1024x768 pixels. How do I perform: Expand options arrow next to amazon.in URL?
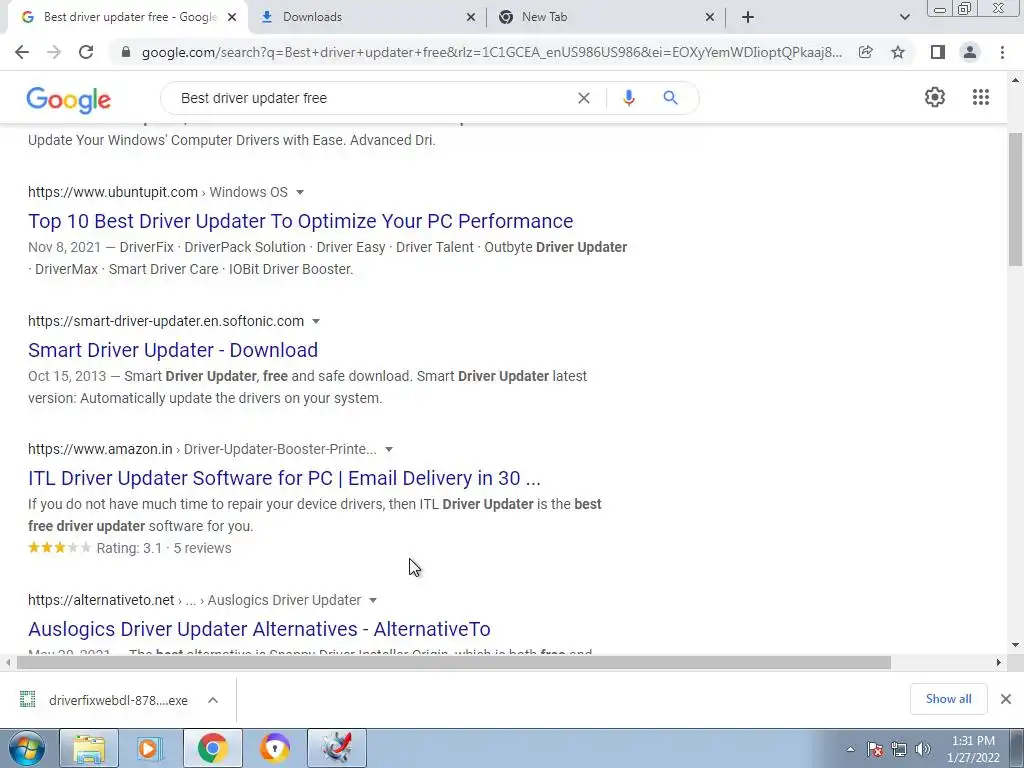(389, 449)
